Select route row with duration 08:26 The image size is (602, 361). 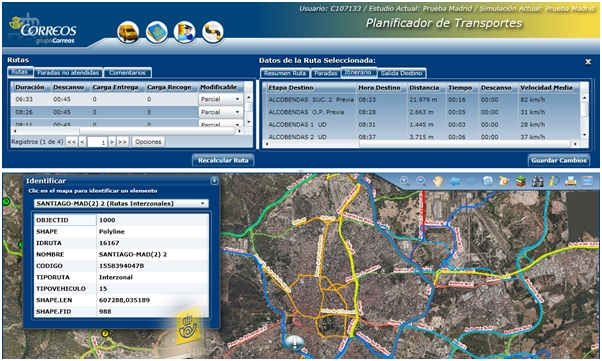pos(127,112)
